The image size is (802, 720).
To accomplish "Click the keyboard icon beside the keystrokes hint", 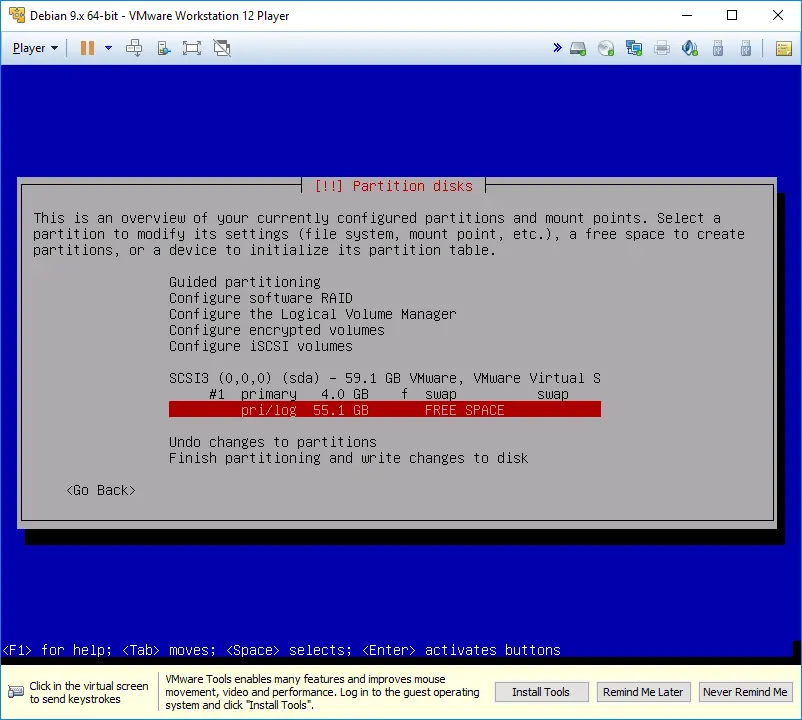I will pos(16,692).
